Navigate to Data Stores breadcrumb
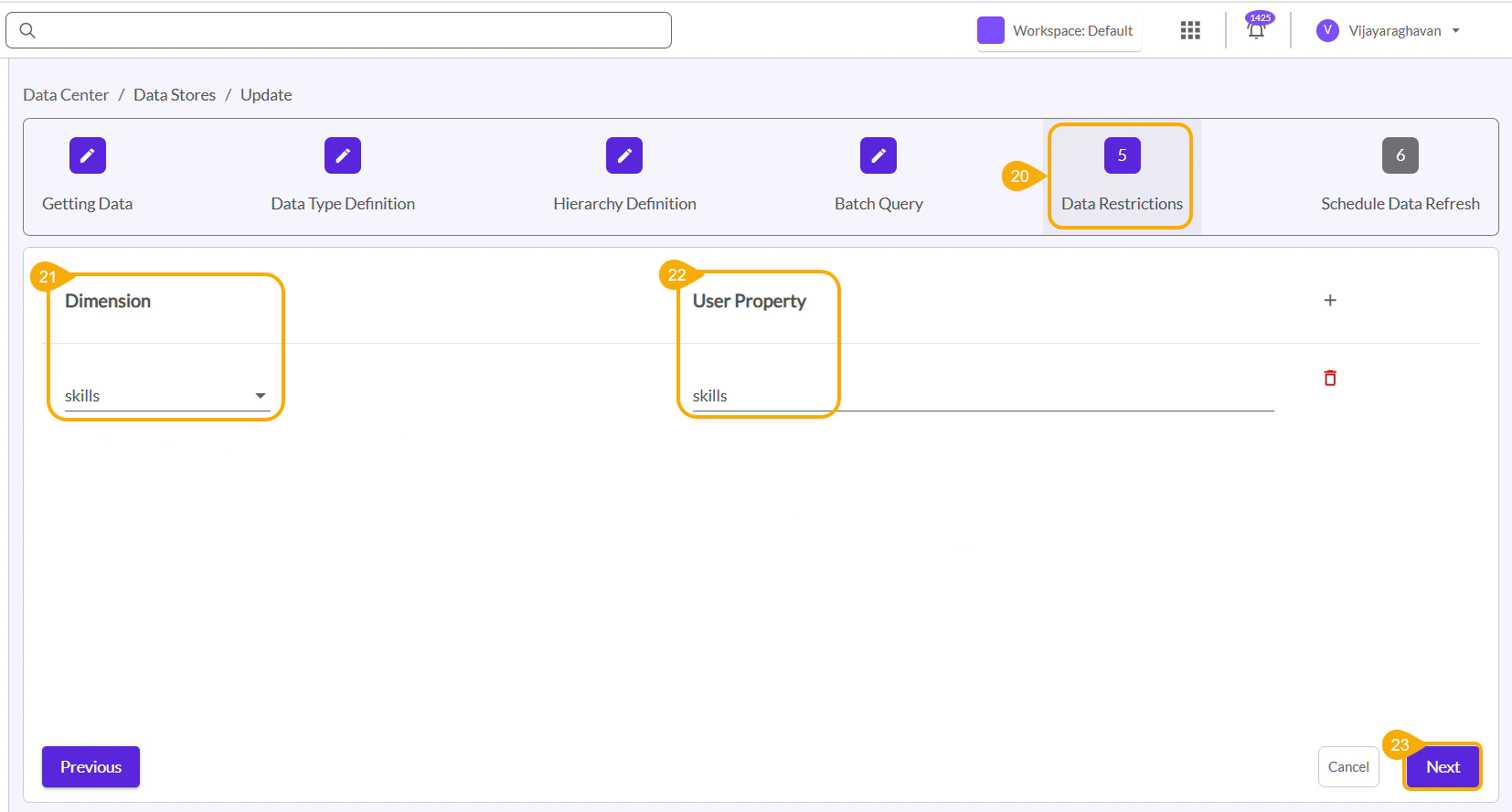Image resolution: width=1512 pixels, height=812 pixels. point(175,95)
